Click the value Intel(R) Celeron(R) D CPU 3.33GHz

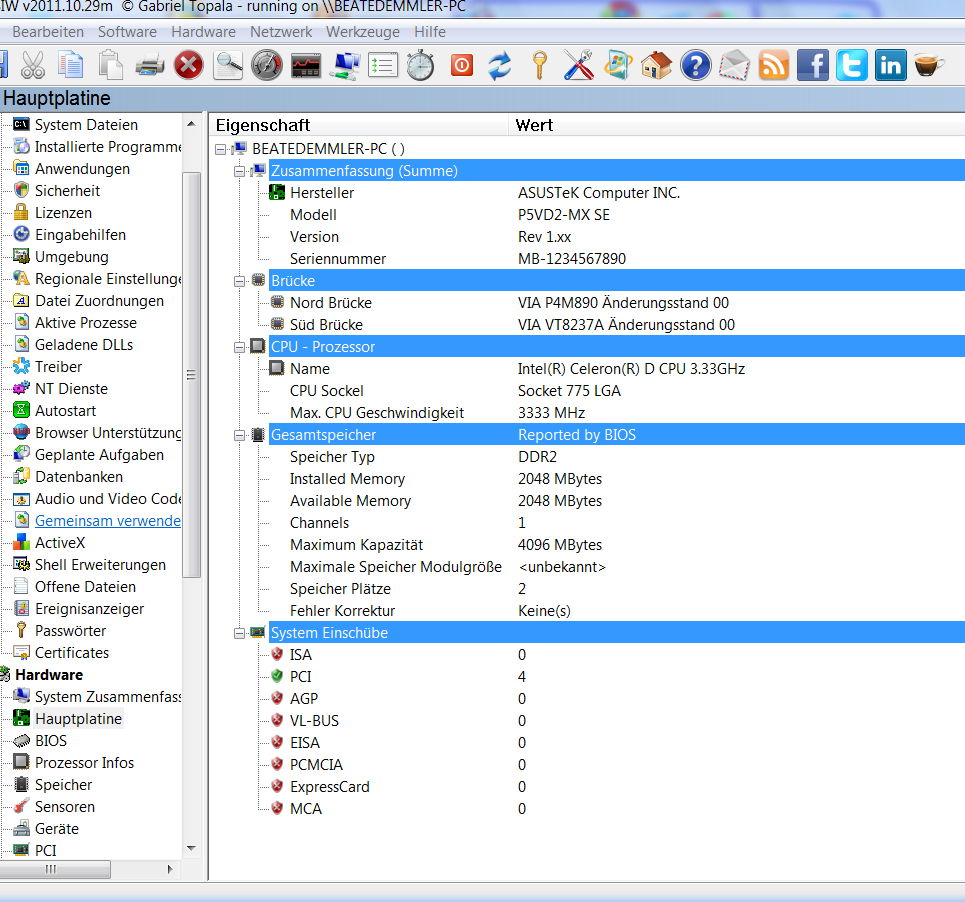pos(631,369)
